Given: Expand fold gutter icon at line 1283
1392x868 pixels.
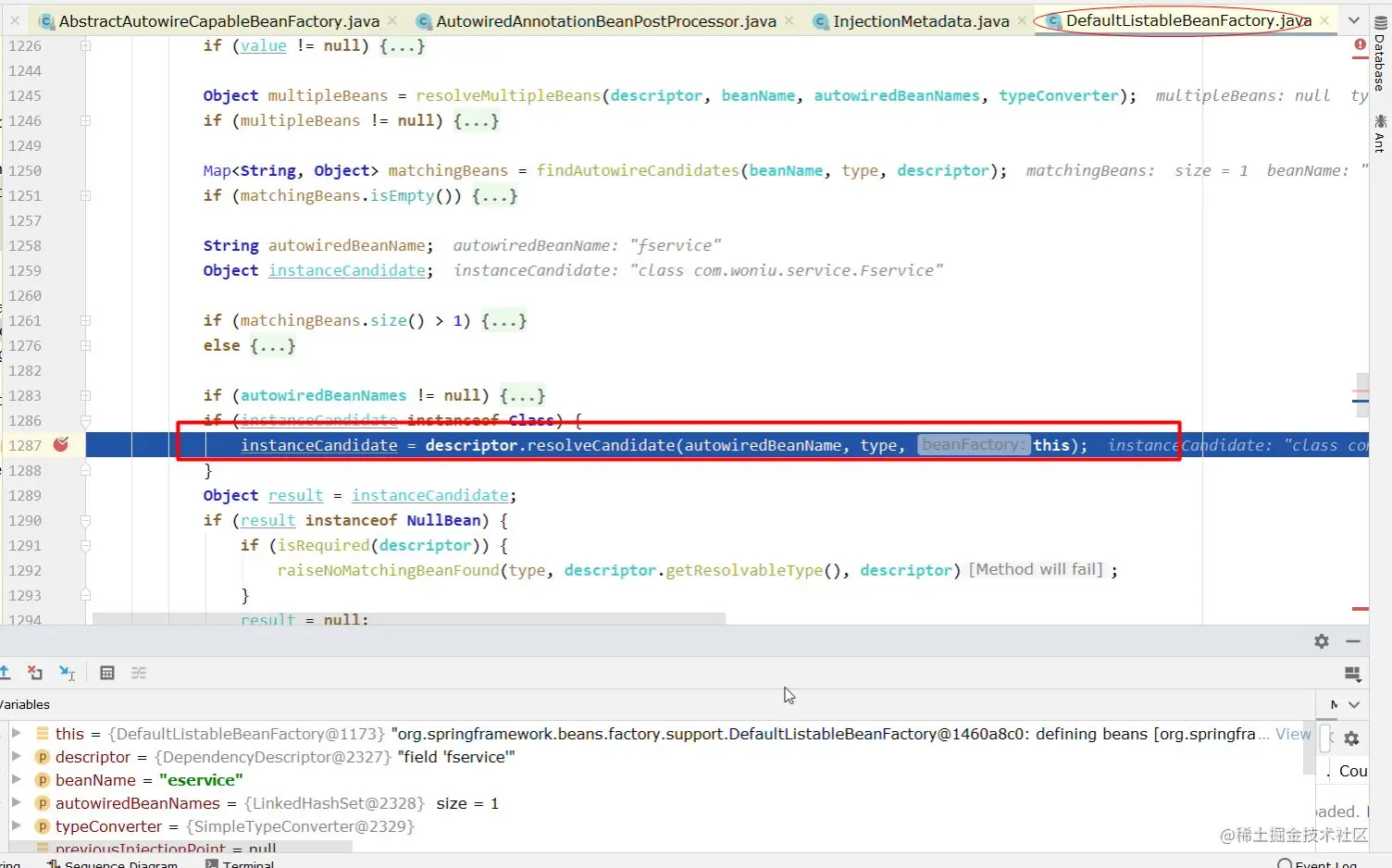Looking at the screenshot, I should coord(85,395).
